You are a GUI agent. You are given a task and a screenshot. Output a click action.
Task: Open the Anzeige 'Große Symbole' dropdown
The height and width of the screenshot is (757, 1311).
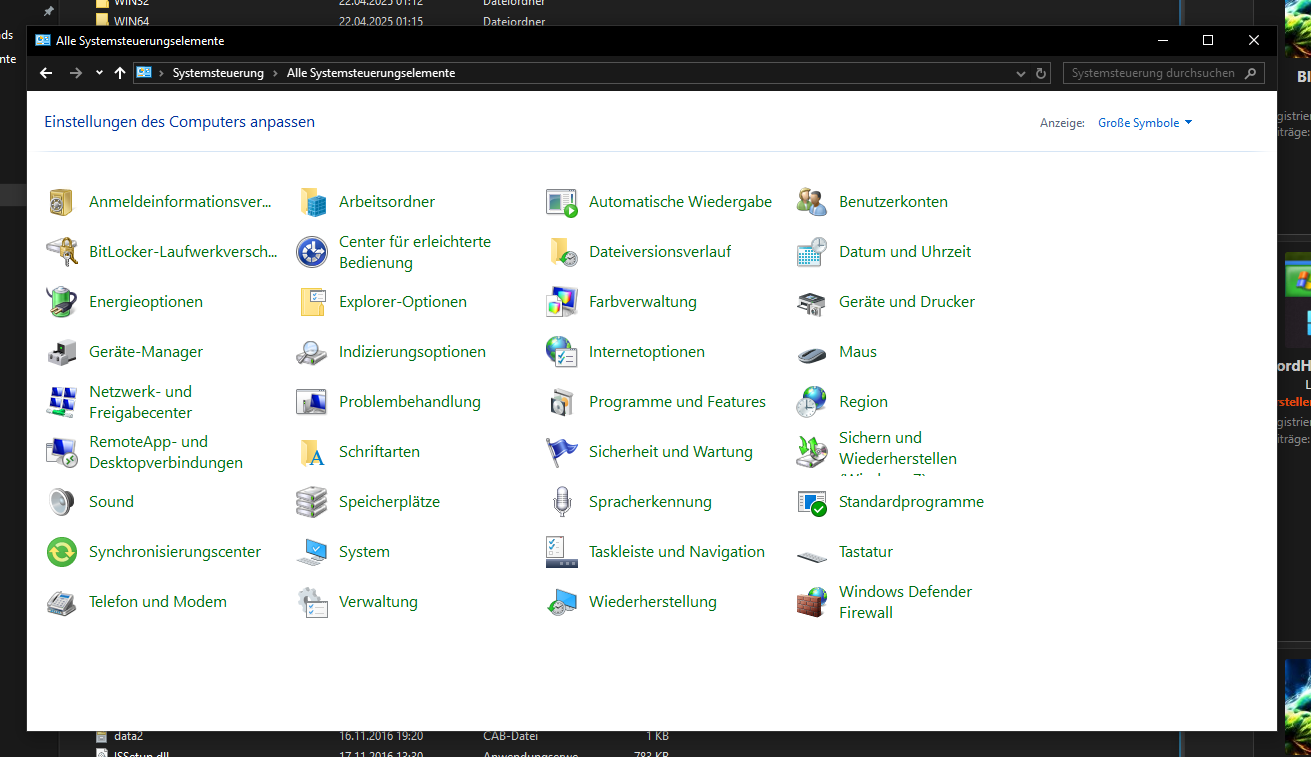coord(1145,123)
